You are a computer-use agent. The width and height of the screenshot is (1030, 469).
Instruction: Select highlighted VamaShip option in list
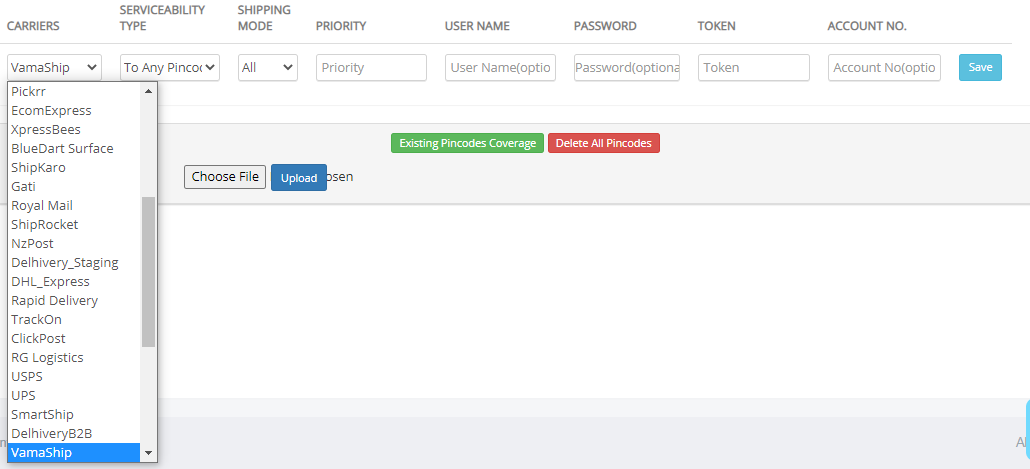tap(74, 453)
